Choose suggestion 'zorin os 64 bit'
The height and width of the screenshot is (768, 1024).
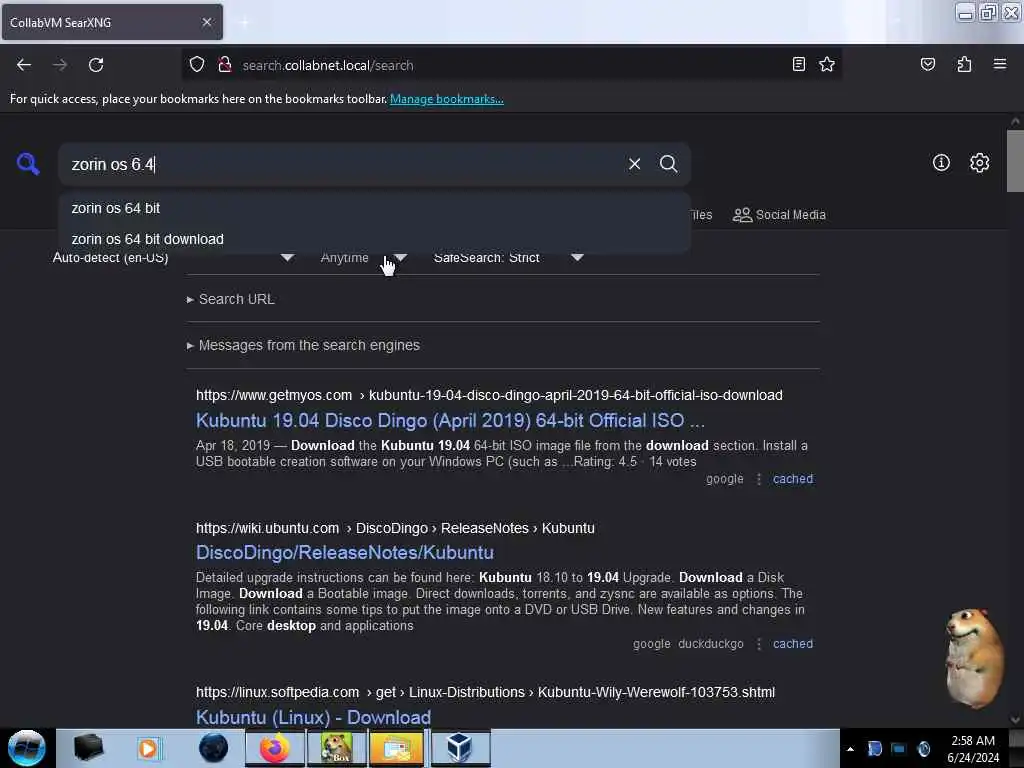(375, 208)
